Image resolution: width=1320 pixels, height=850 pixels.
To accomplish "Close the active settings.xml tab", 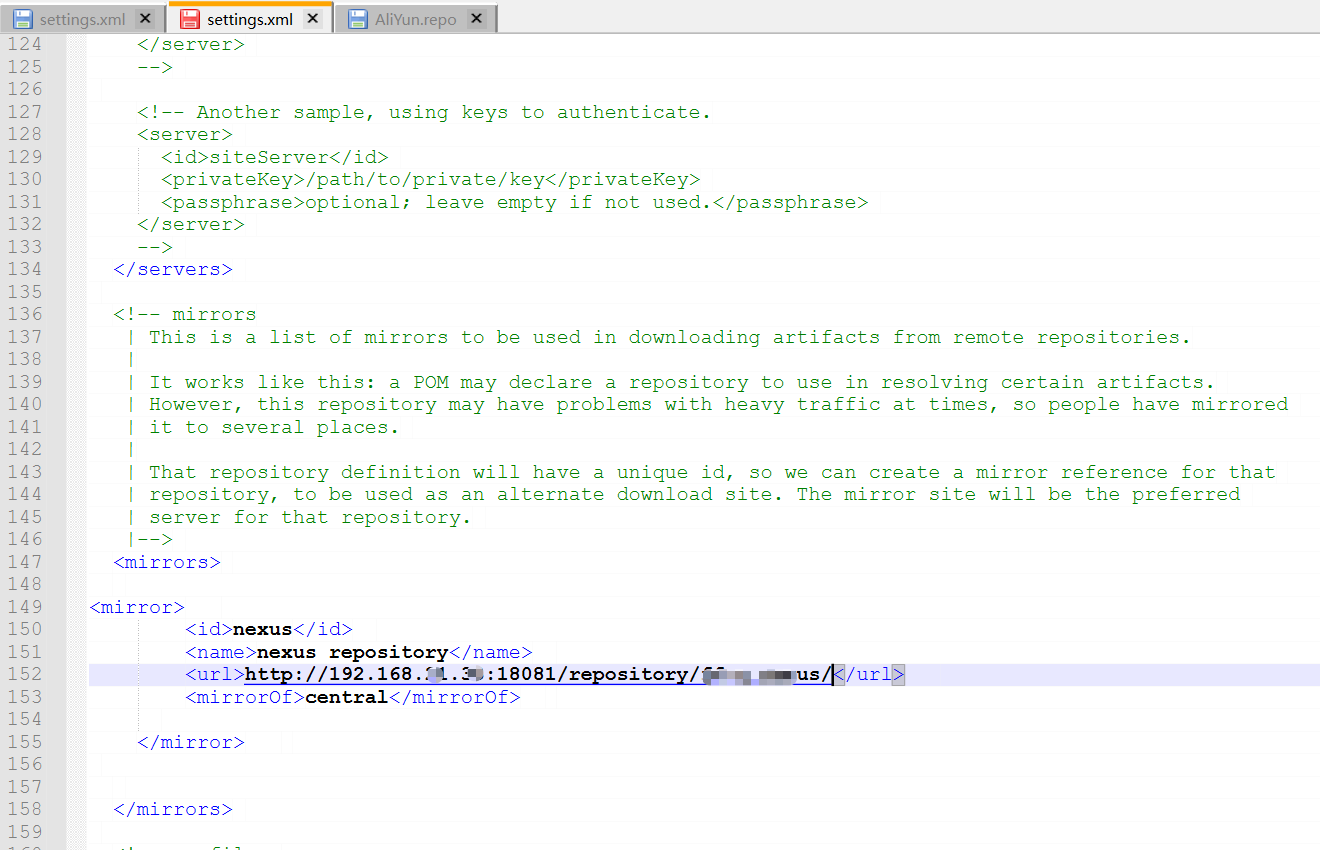I will [x=313, y=19].
